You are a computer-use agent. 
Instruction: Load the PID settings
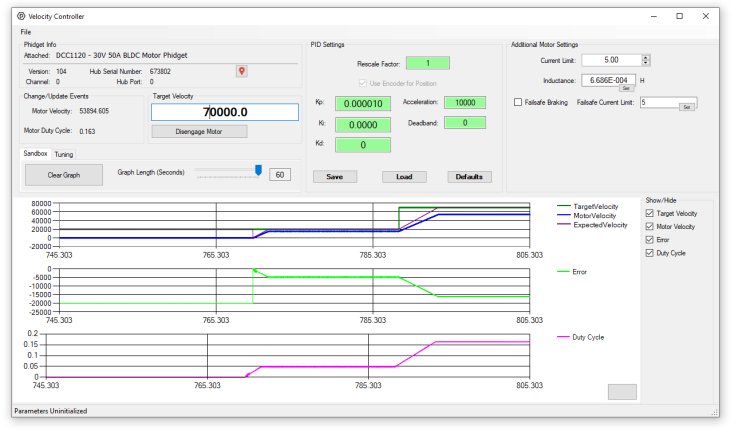click(x=404, y=177)
